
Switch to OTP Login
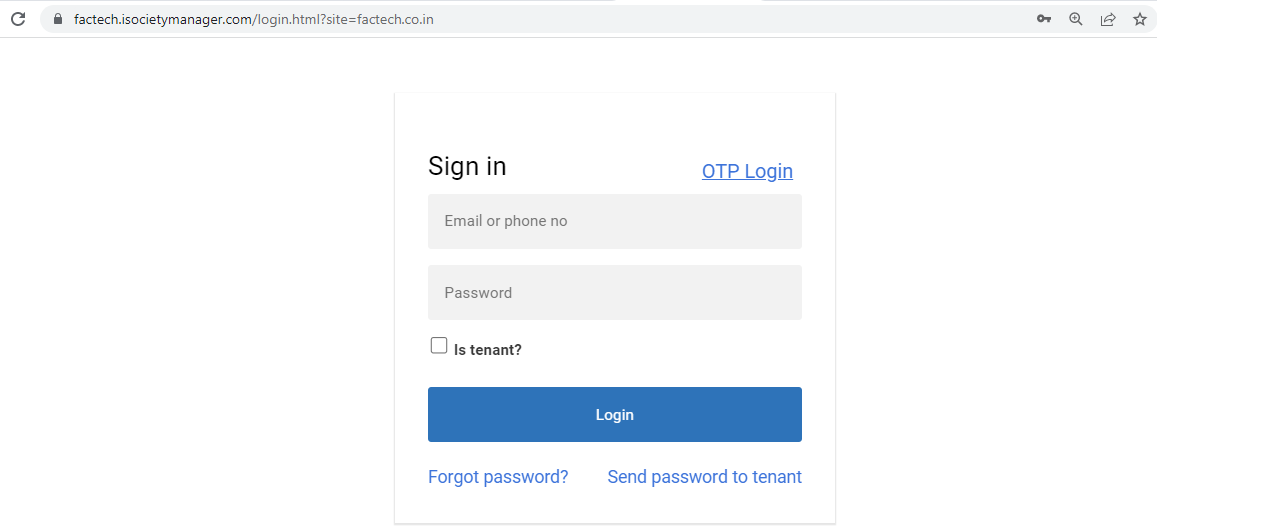click(747, 171)
